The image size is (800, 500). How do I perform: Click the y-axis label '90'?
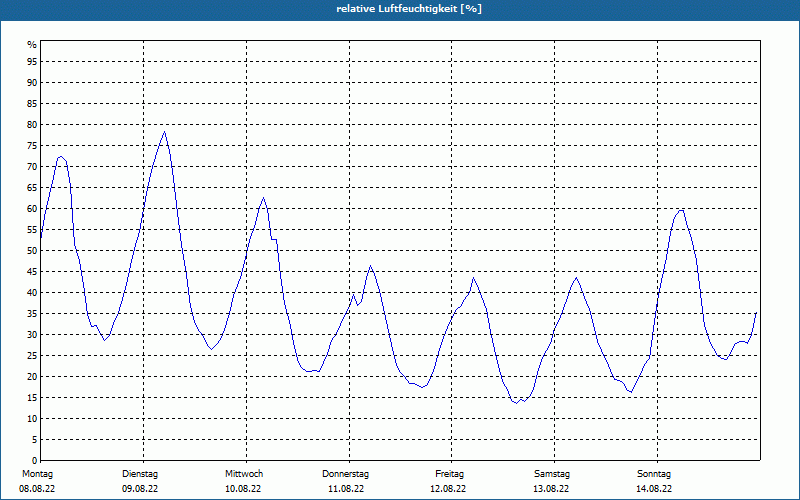32,83
